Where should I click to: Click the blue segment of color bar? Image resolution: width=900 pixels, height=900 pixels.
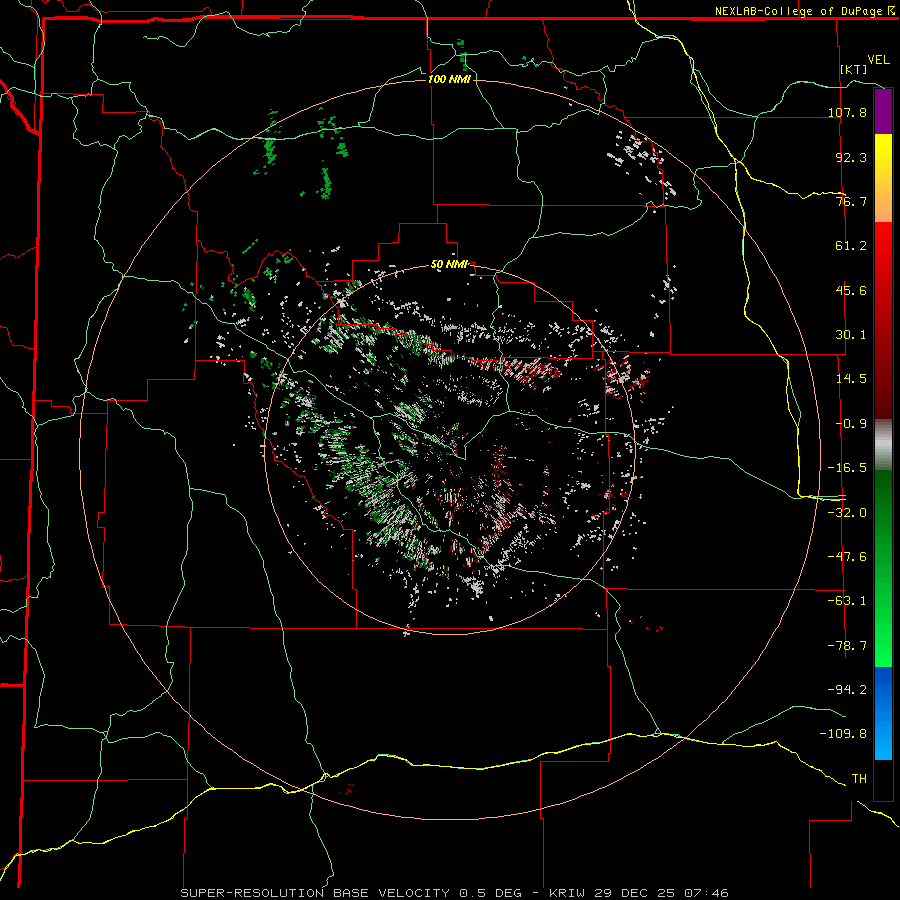[x=883, y=713]
